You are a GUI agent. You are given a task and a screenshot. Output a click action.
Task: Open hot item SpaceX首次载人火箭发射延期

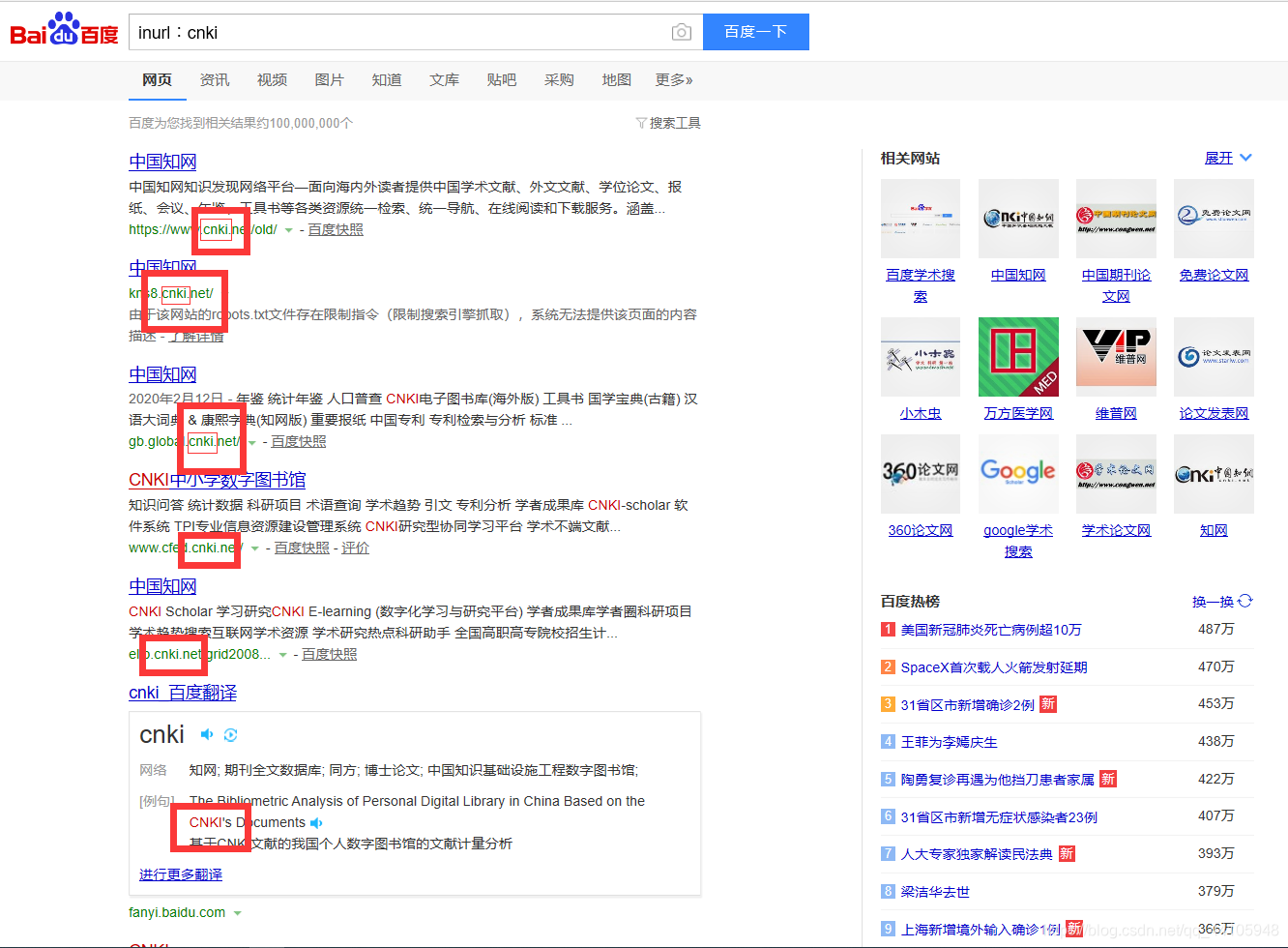tap(994, 667)
